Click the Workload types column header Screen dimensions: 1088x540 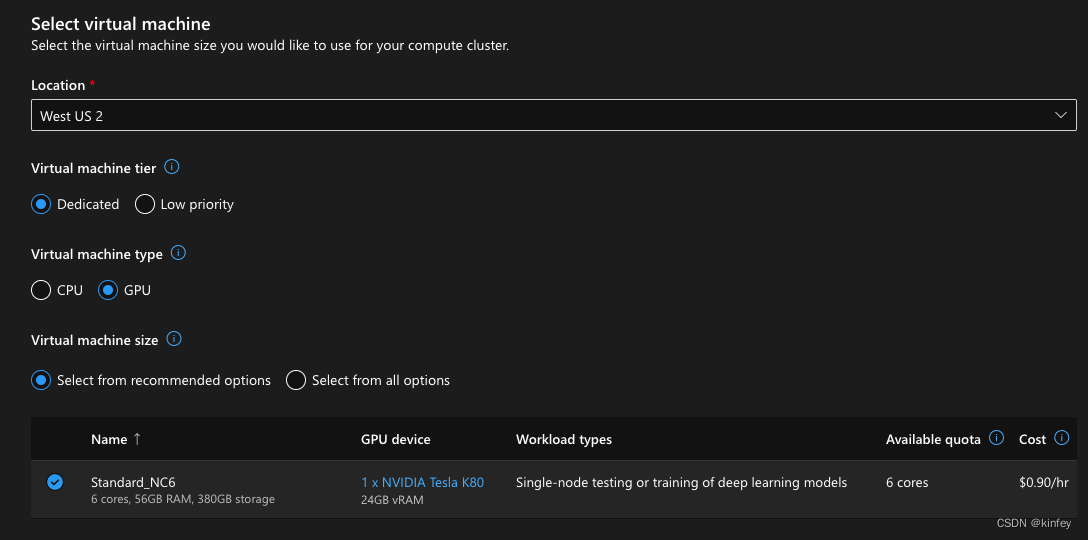pos(563,439)
